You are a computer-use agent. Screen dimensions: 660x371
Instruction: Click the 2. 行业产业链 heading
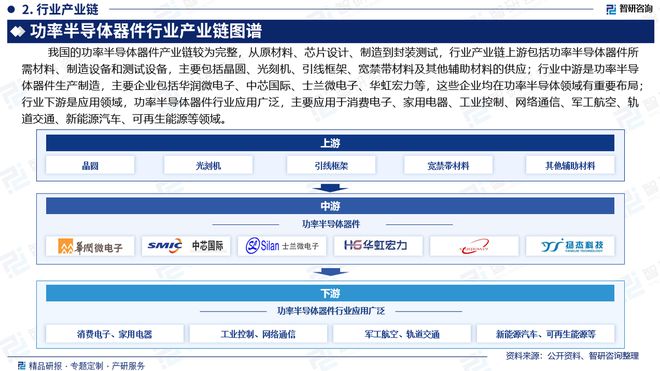point(60,9)
